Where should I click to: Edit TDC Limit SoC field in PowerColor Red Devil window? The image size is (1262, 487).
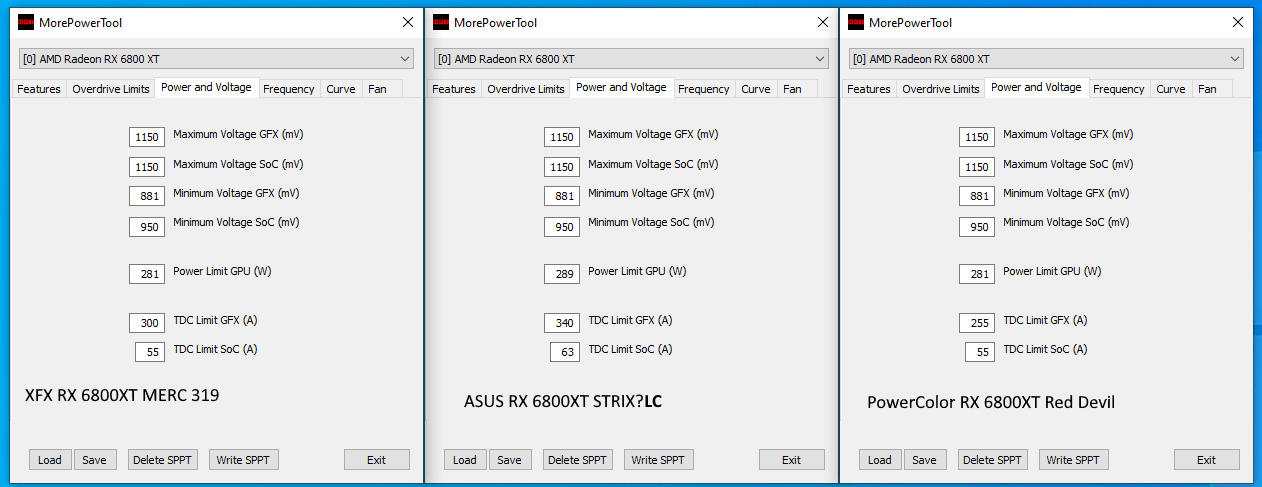(980, 352)
